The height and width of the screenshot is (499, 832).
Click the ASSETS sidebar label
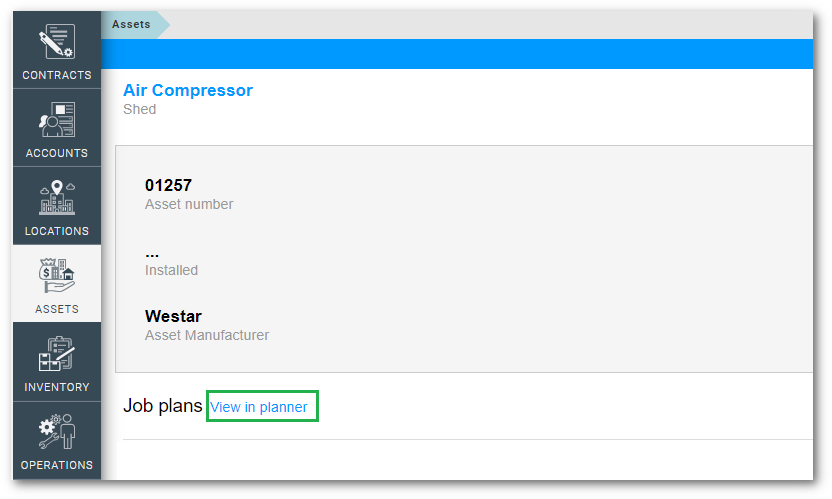57,309
